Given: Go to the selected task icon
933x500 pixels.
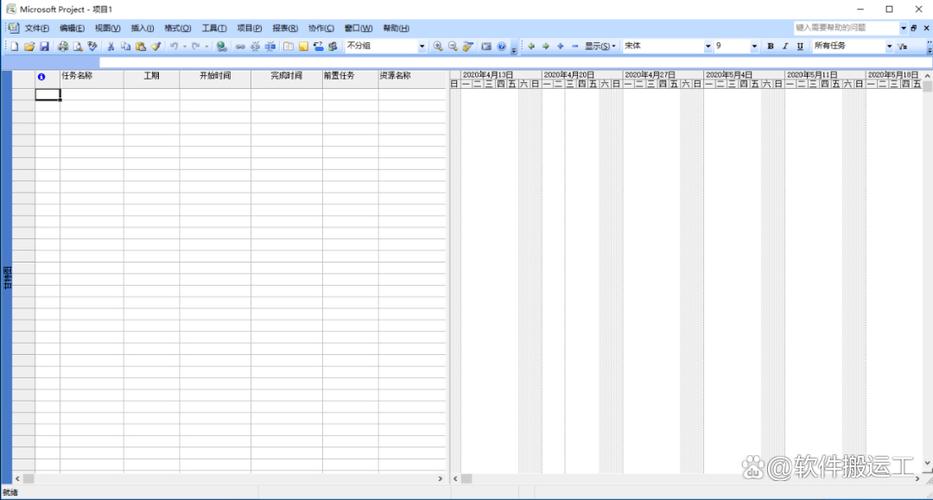Looking at the screenshot, I should pos(468,46).
